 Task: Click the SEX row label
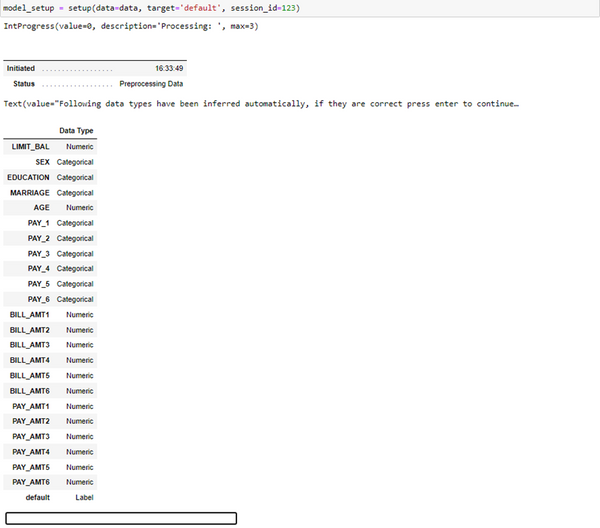(42, 162)
